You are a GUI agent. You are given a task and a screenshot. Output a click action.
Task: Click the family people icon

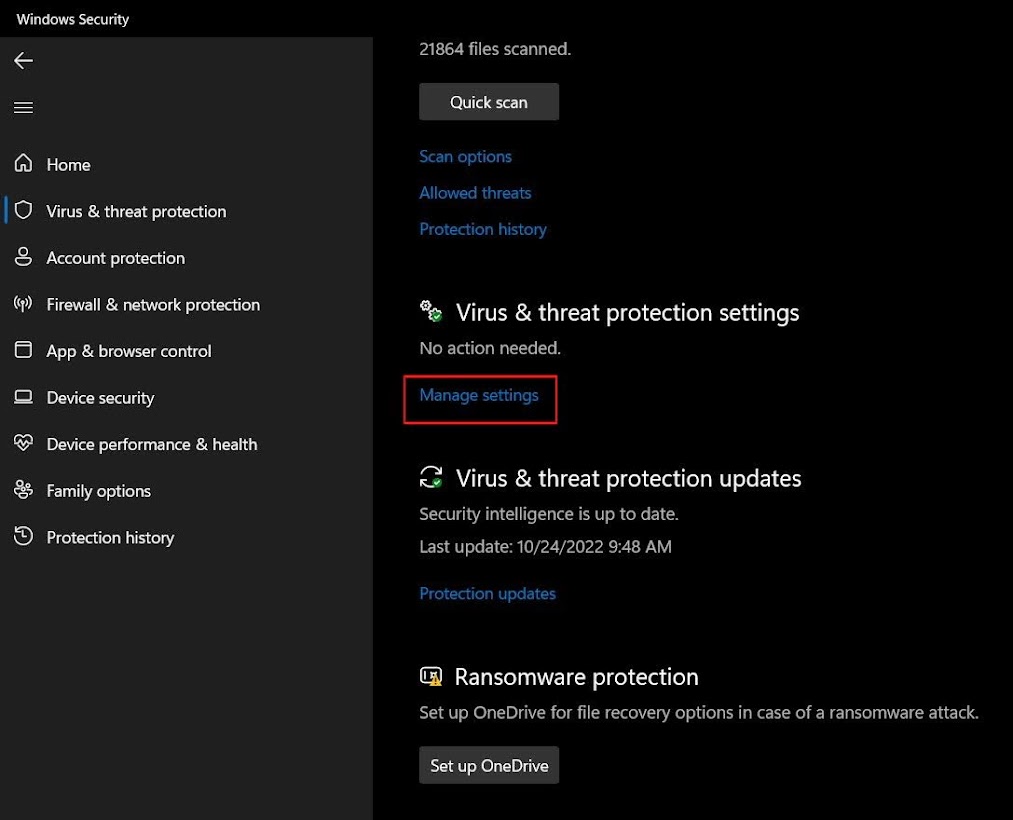click(x=23, y=490)
